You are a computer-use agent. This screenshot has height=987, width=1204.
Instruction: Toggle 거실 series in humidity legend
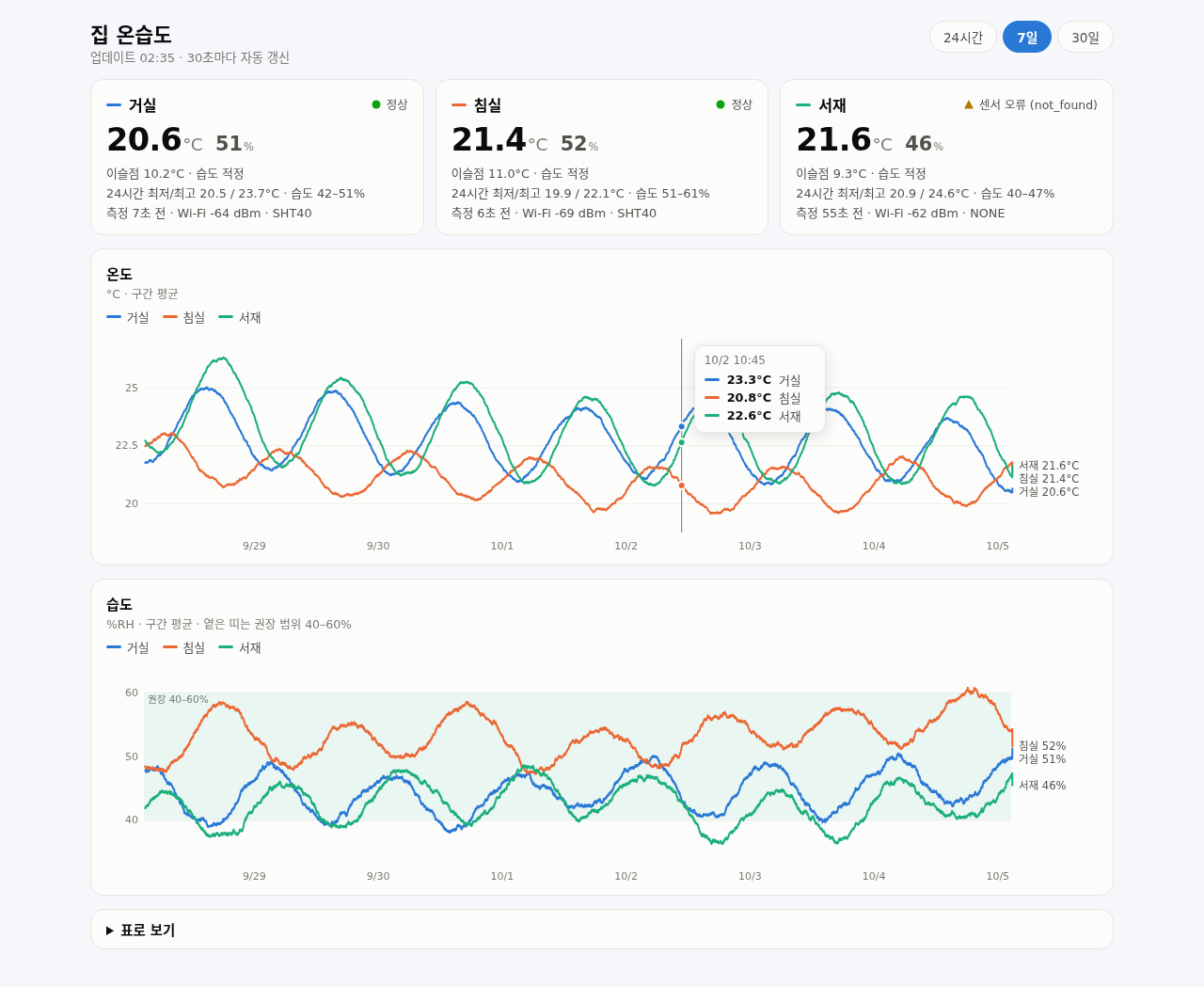[128, 647]
